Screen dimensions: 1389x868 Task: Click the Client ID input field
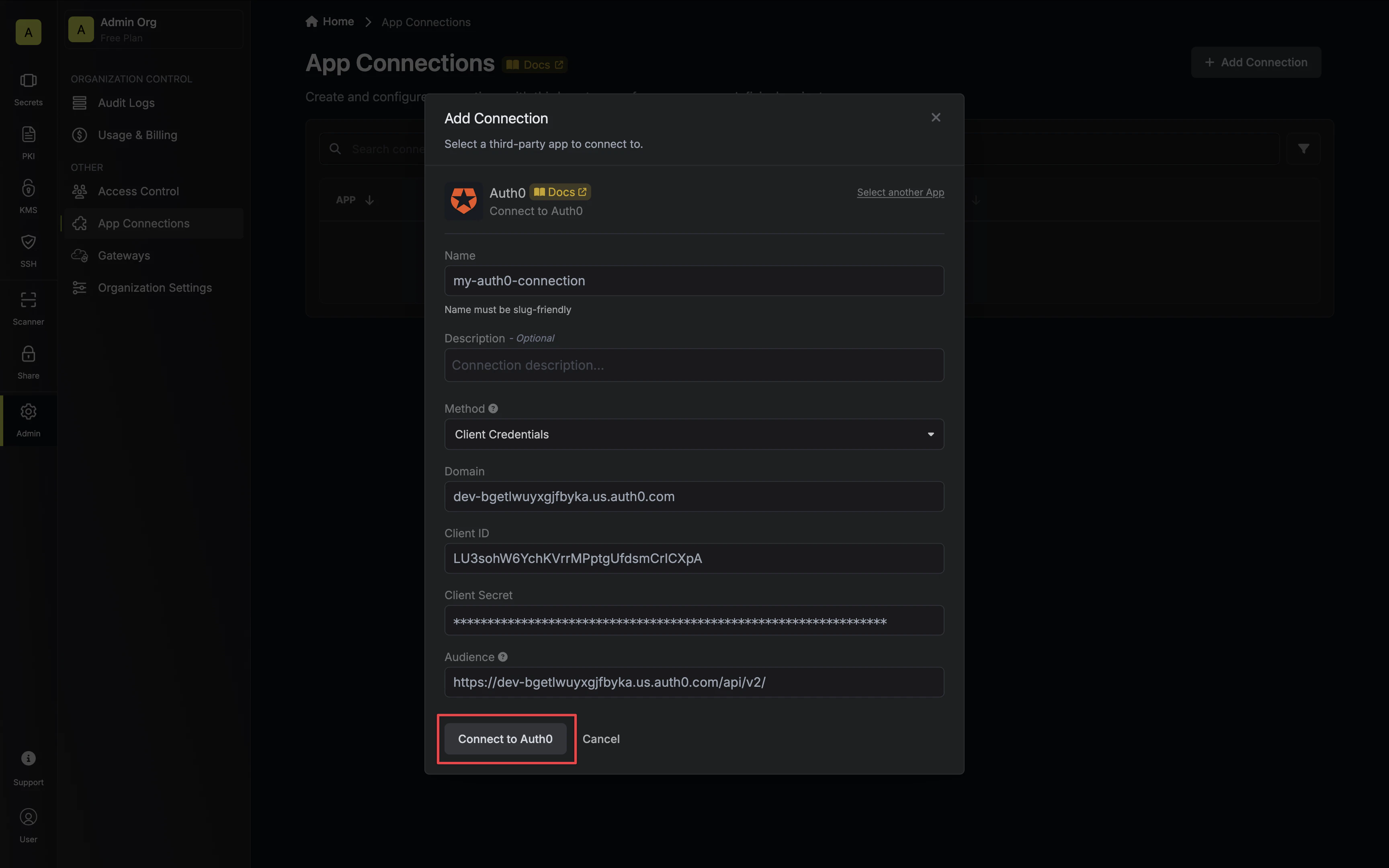click(694, 559)
